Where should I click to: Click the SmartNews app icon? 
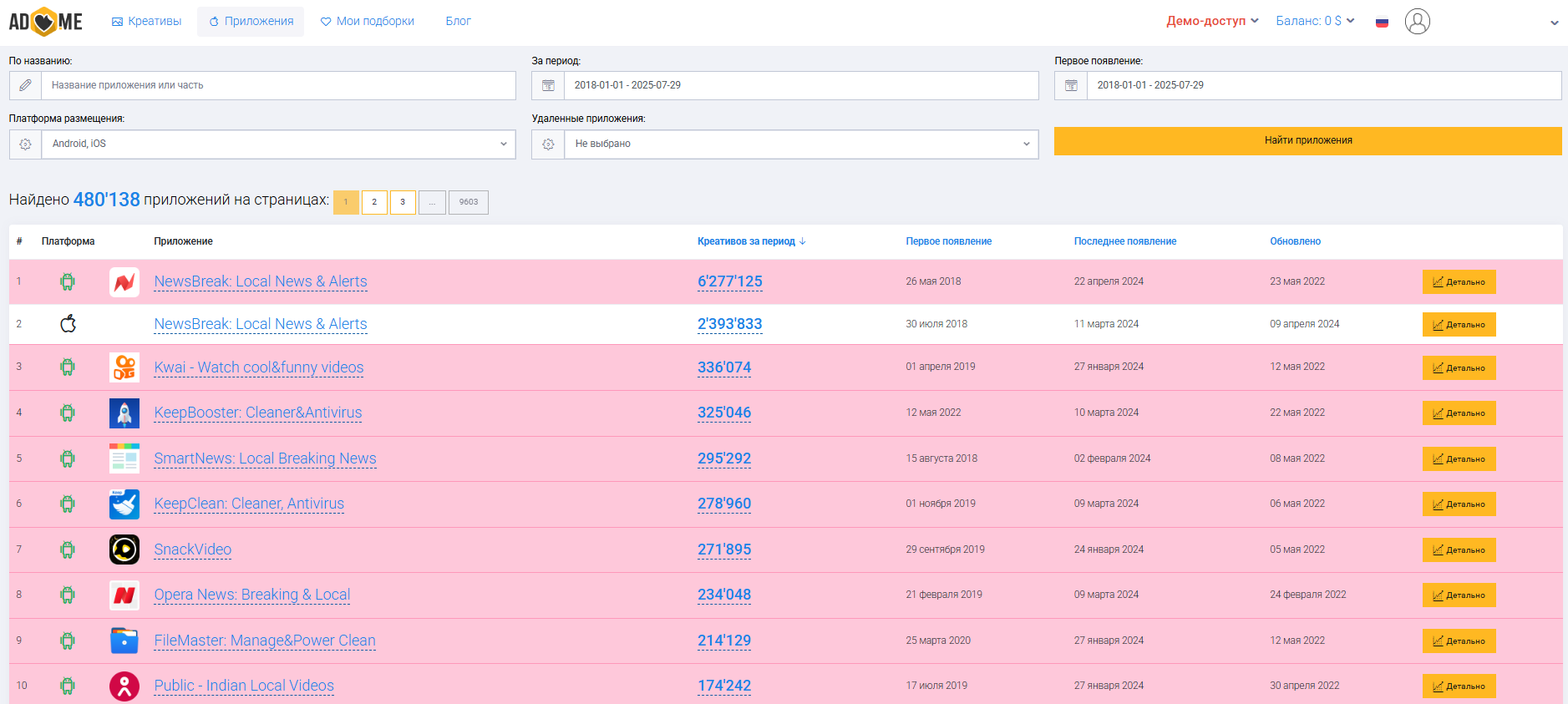(x=124, y=458)
